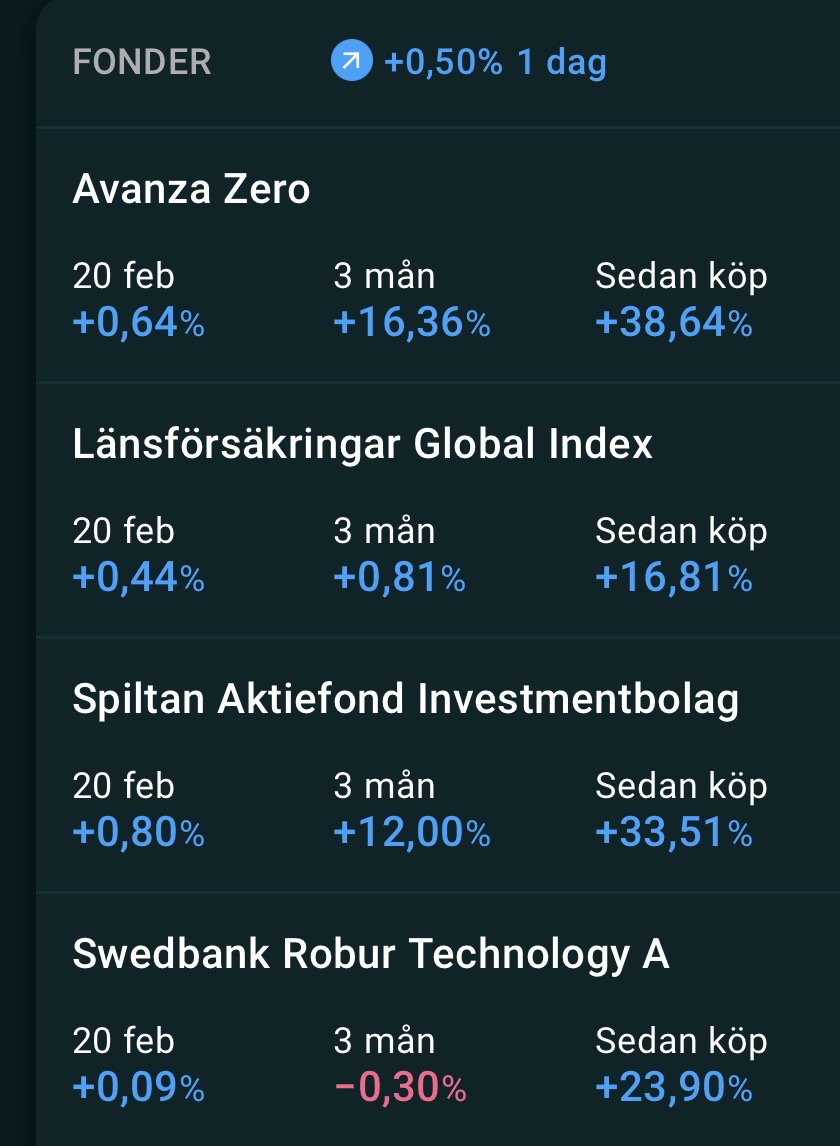Open Spiltan Aktiefond Investmentbolag fund
Image resolution: width=840 pixels, height=1146 pixels.
pyautogui.click(x=405, y=700)
